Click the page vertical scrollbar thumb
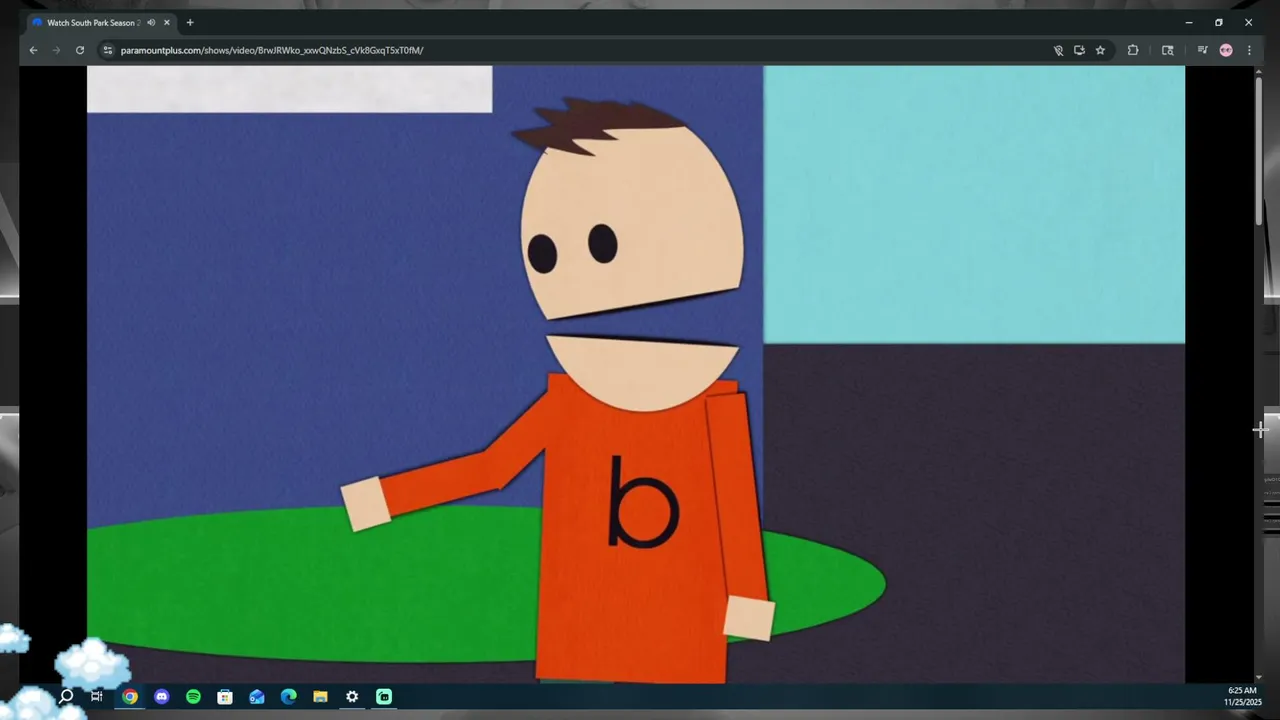Image resolution: width=1280 pixels, height=720 pixels. 1259,150
